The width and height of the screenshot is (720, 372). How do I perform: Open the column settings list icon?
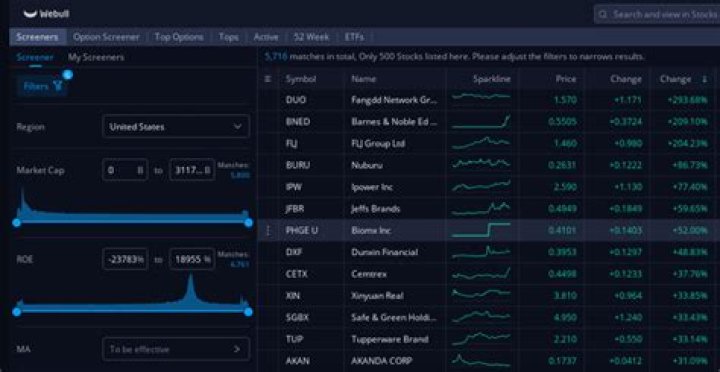268,79
